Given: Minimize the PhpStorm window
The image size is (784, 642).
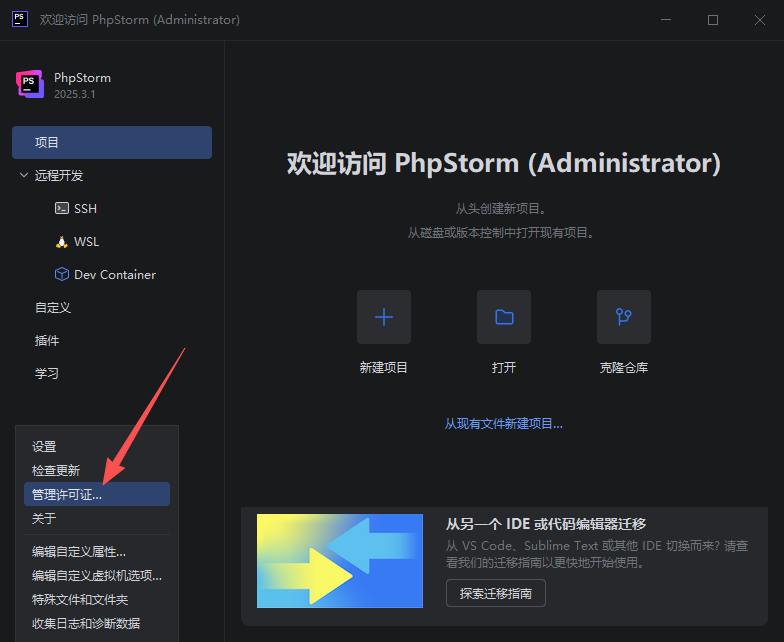Looking at the screenshot, I should tap(666, 20).
